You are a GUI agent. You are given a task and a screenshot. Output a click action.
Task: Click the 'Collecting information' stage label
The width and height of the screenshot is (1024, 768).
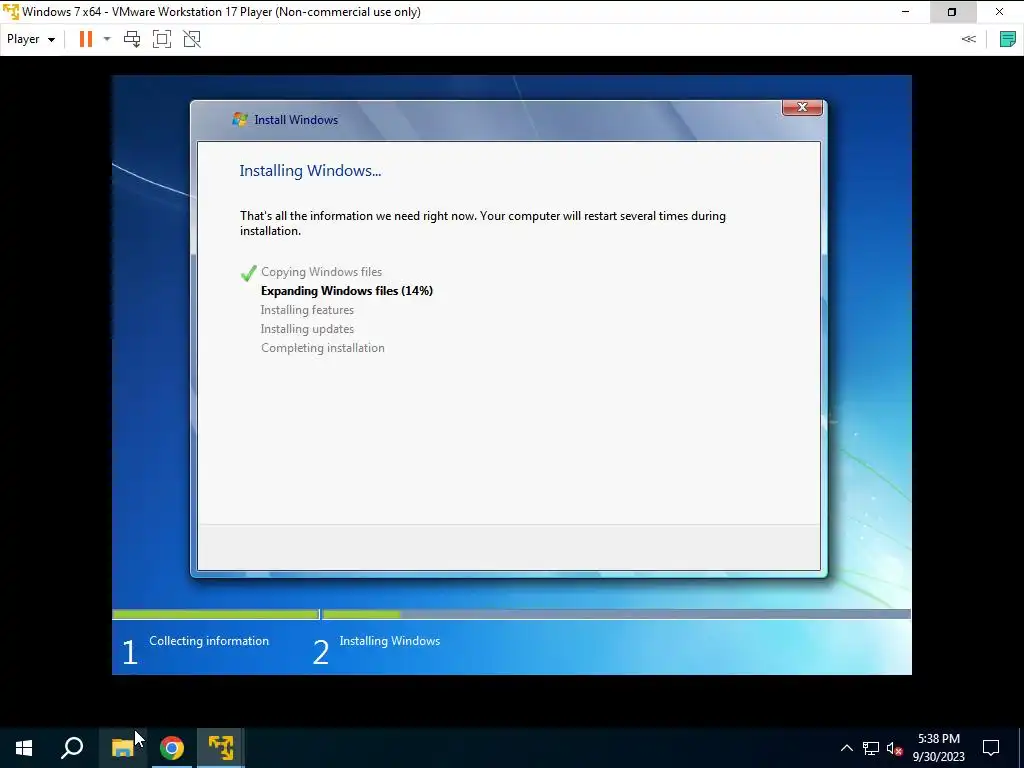tap(209, 641)
